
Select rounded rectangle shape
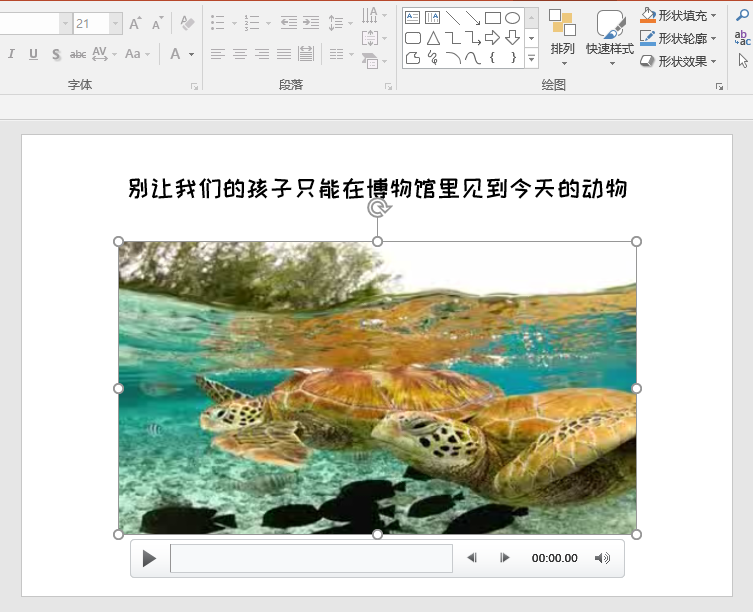pos(413,38)
